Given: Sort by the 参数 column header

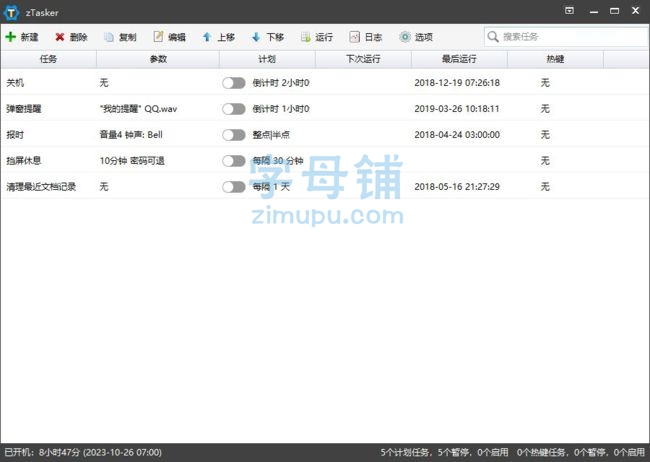Looking at the screenshot, I should coord(158,59).
